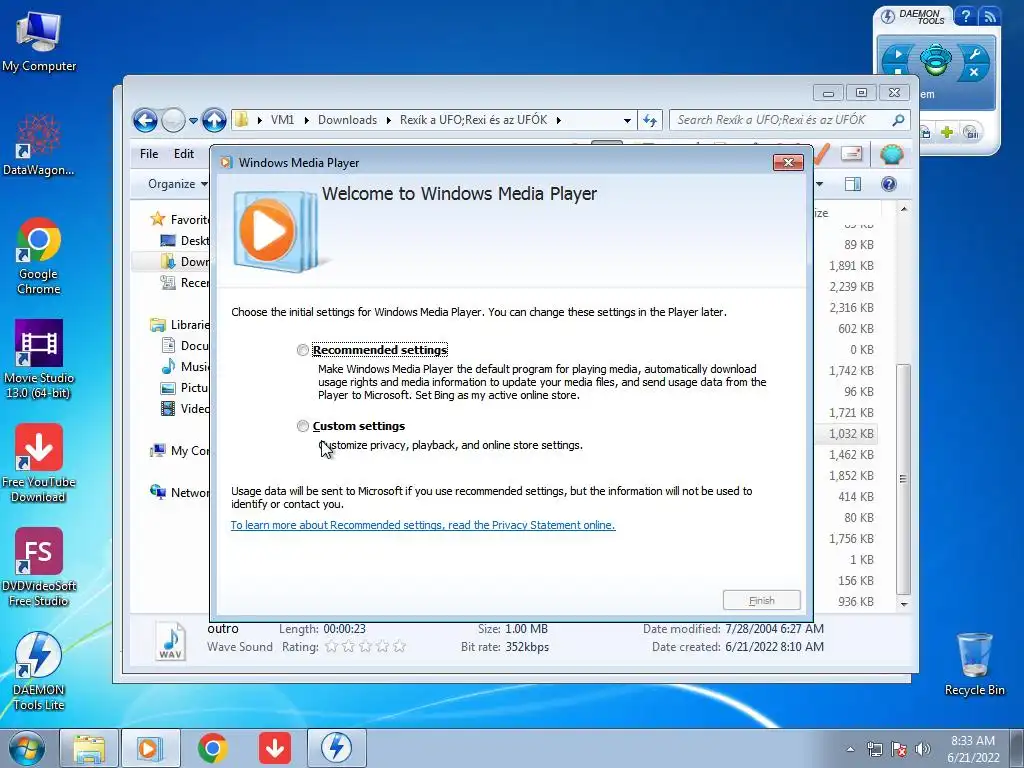Expand arrow after Rexík a UFO folder breadcrumb
The height and width of the screenshot is (768, 1024).
coord(558,120)
